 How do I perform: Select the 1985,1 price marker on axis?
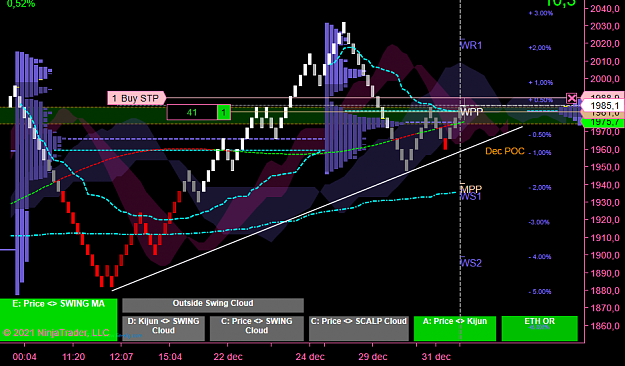[604, 106]
